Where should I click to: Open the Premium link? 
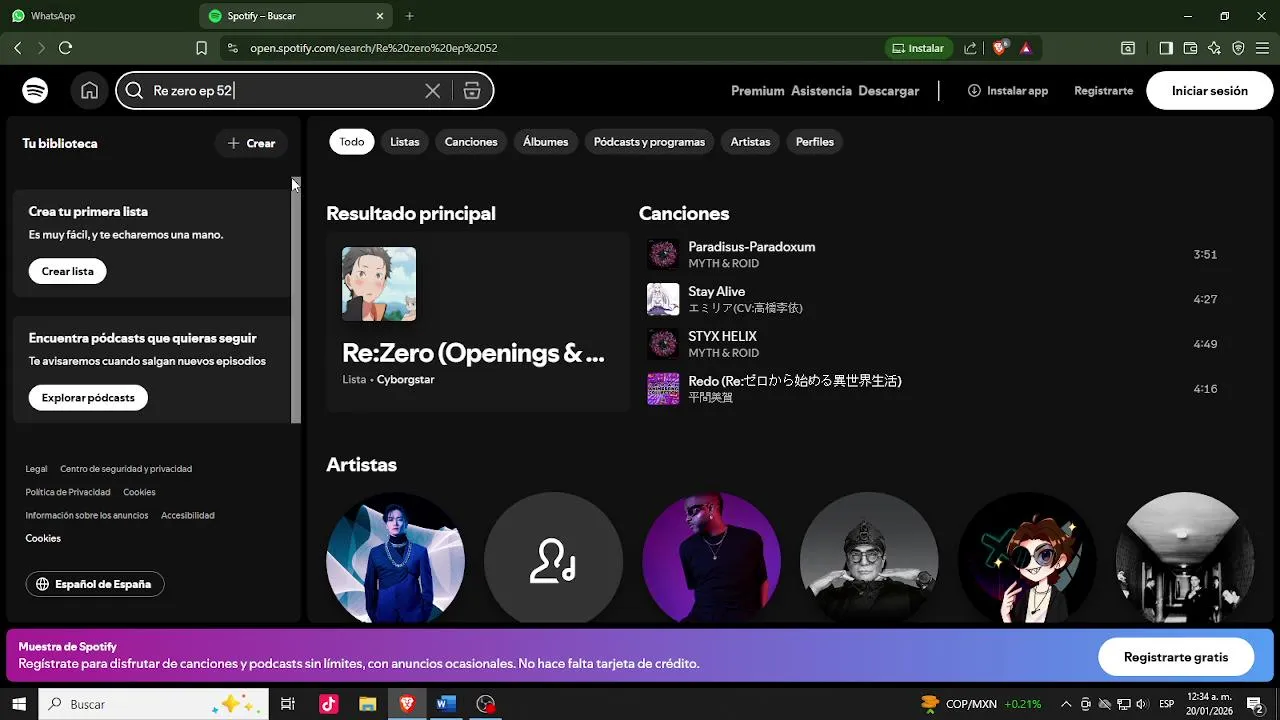(757, 90)
